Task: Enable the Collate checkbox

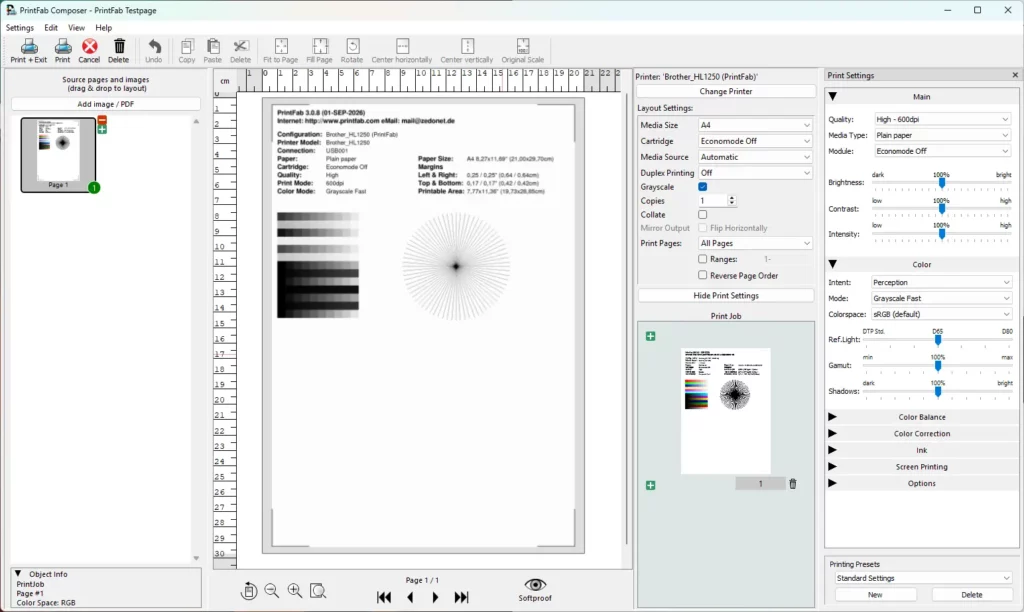Action: 703,214
